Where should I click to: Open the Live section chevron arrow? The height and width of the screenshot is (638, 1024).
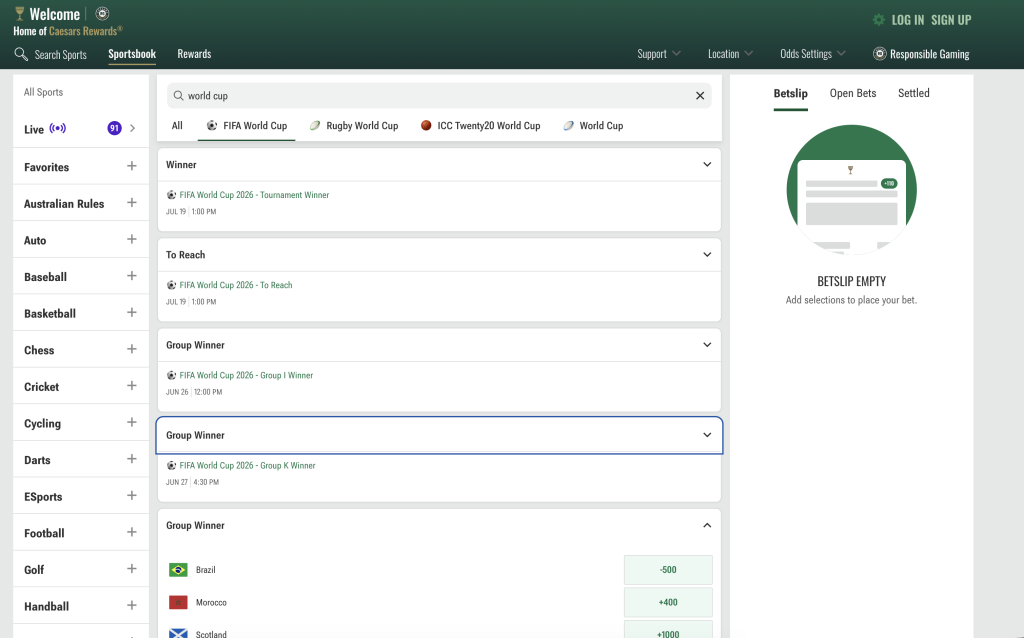133,128
